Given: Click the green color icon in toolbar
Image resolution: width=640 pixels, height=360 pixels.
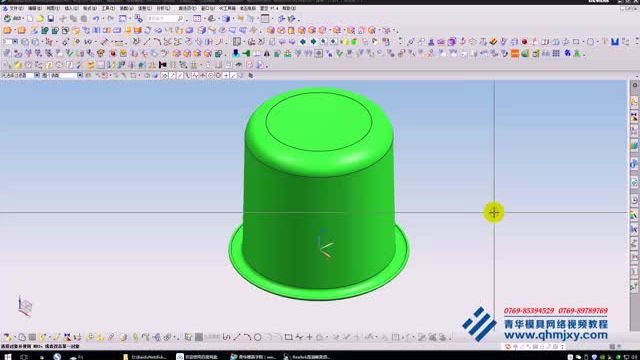Looking at the screenshot, I should tap(525, 53).
